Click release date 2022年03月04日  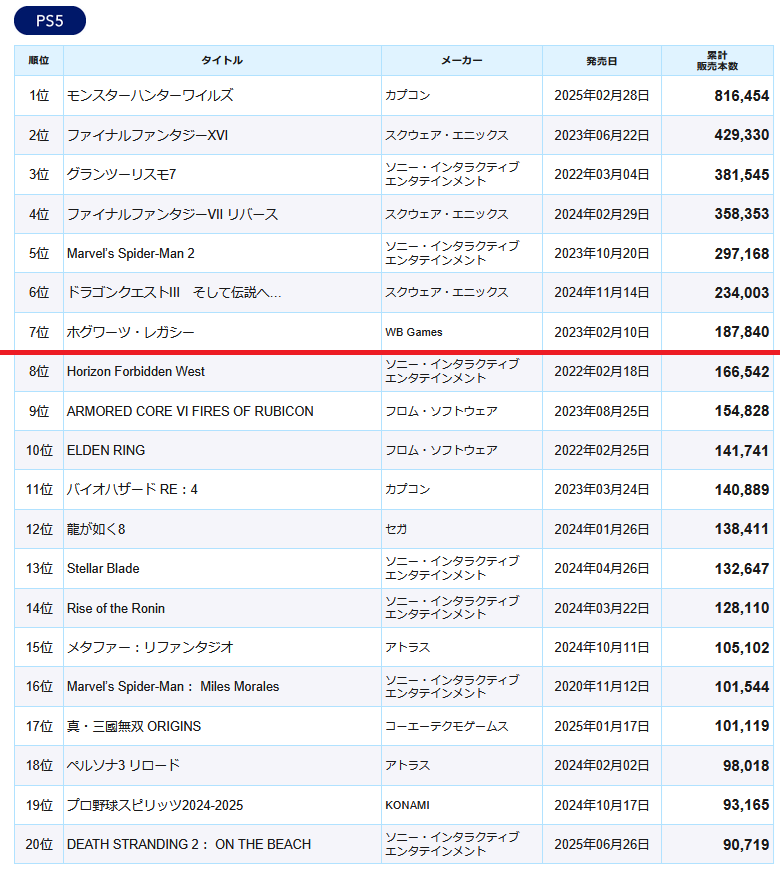[x=601, y=174]
